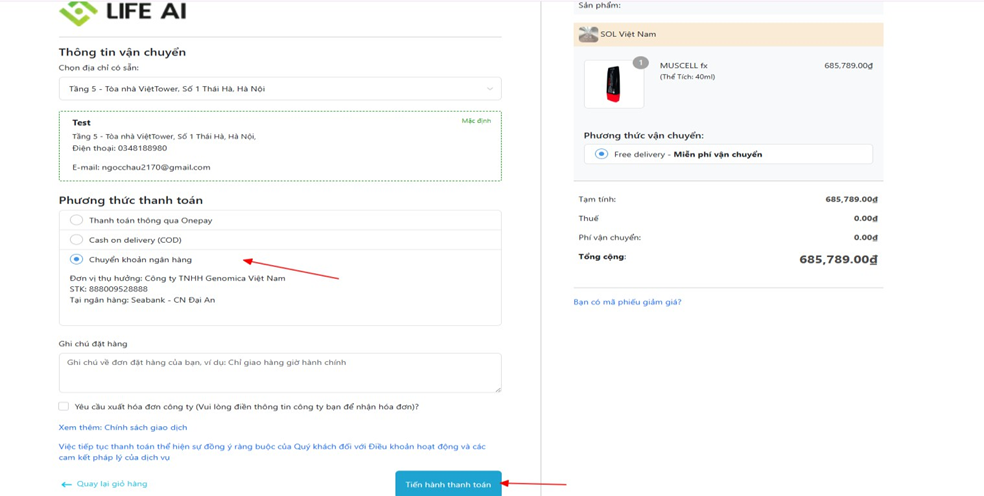Click the SOL Việt Nam shop icon
The height and width of the screenshot is (496, 984).
(x=589, y=35)
